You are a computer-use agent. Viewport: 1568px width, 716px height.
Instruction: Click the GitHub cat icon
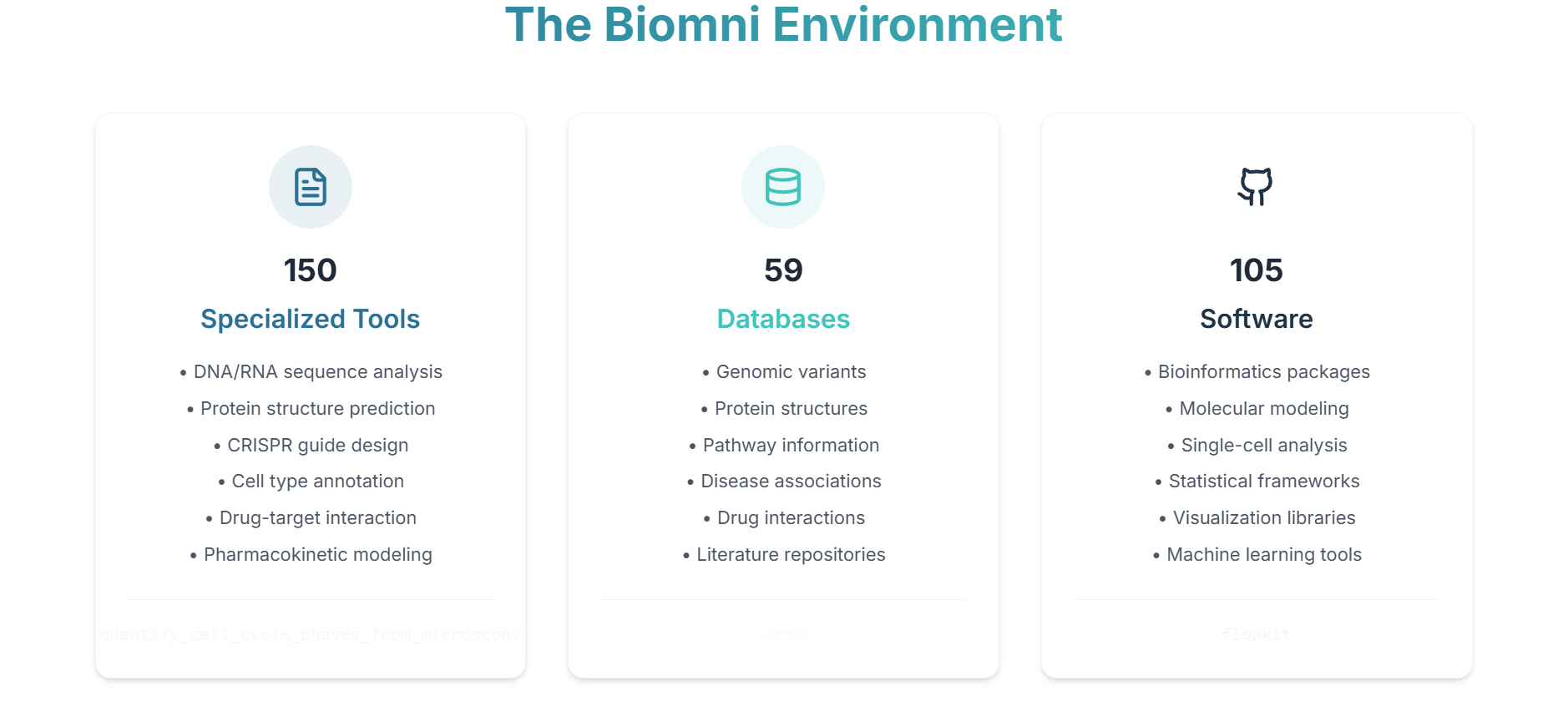(1256, 187)
